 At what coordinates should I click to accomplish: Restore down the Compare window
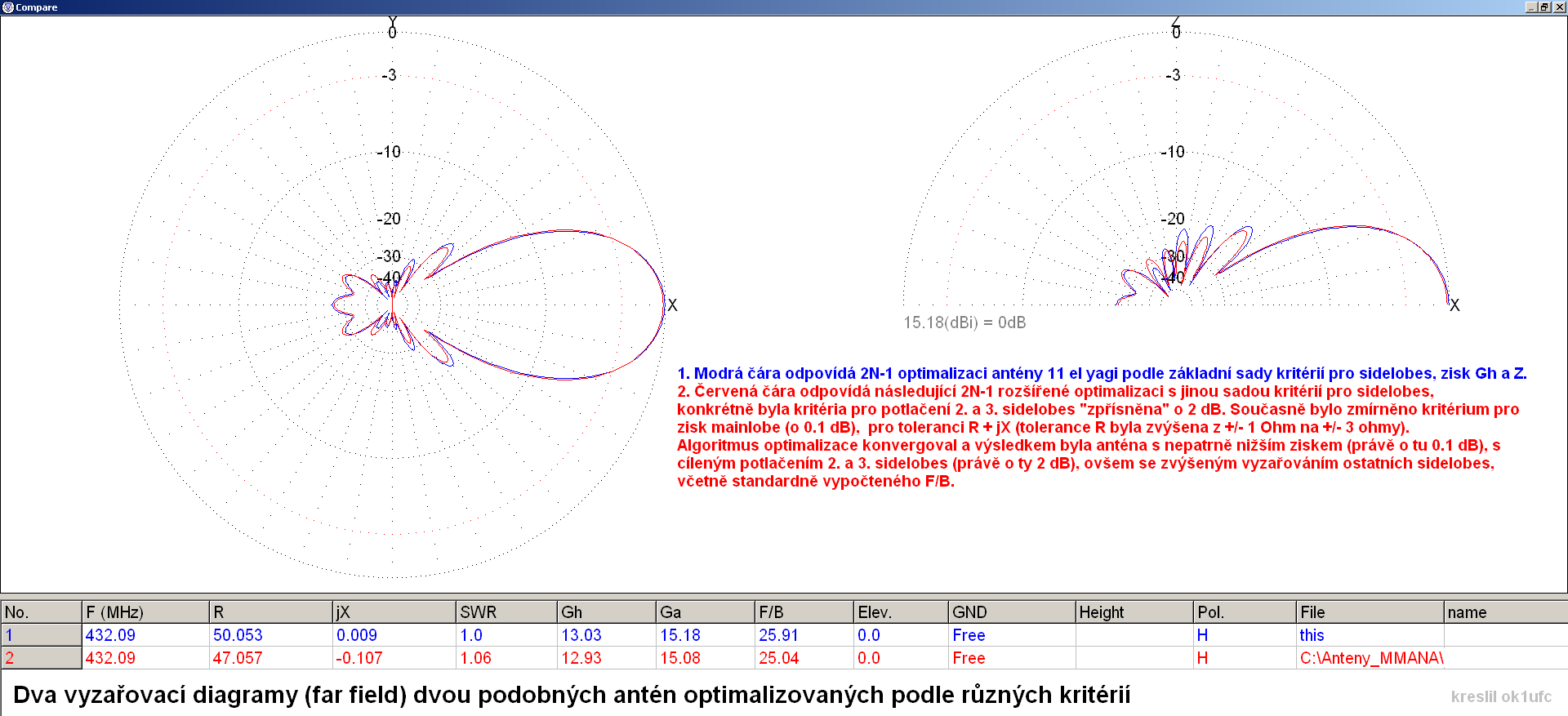tap(1544, 7)
